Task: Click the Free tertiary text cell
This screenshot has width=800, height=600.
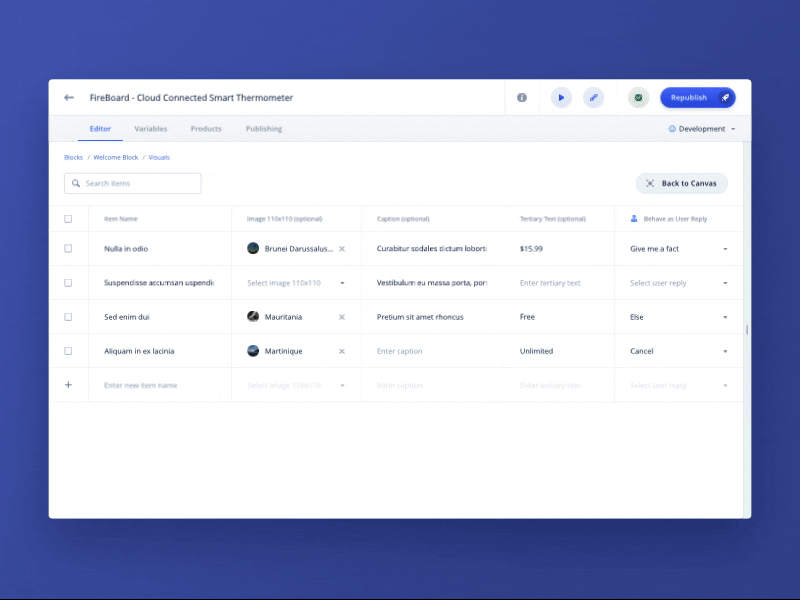Action: (x=527, y=317)
